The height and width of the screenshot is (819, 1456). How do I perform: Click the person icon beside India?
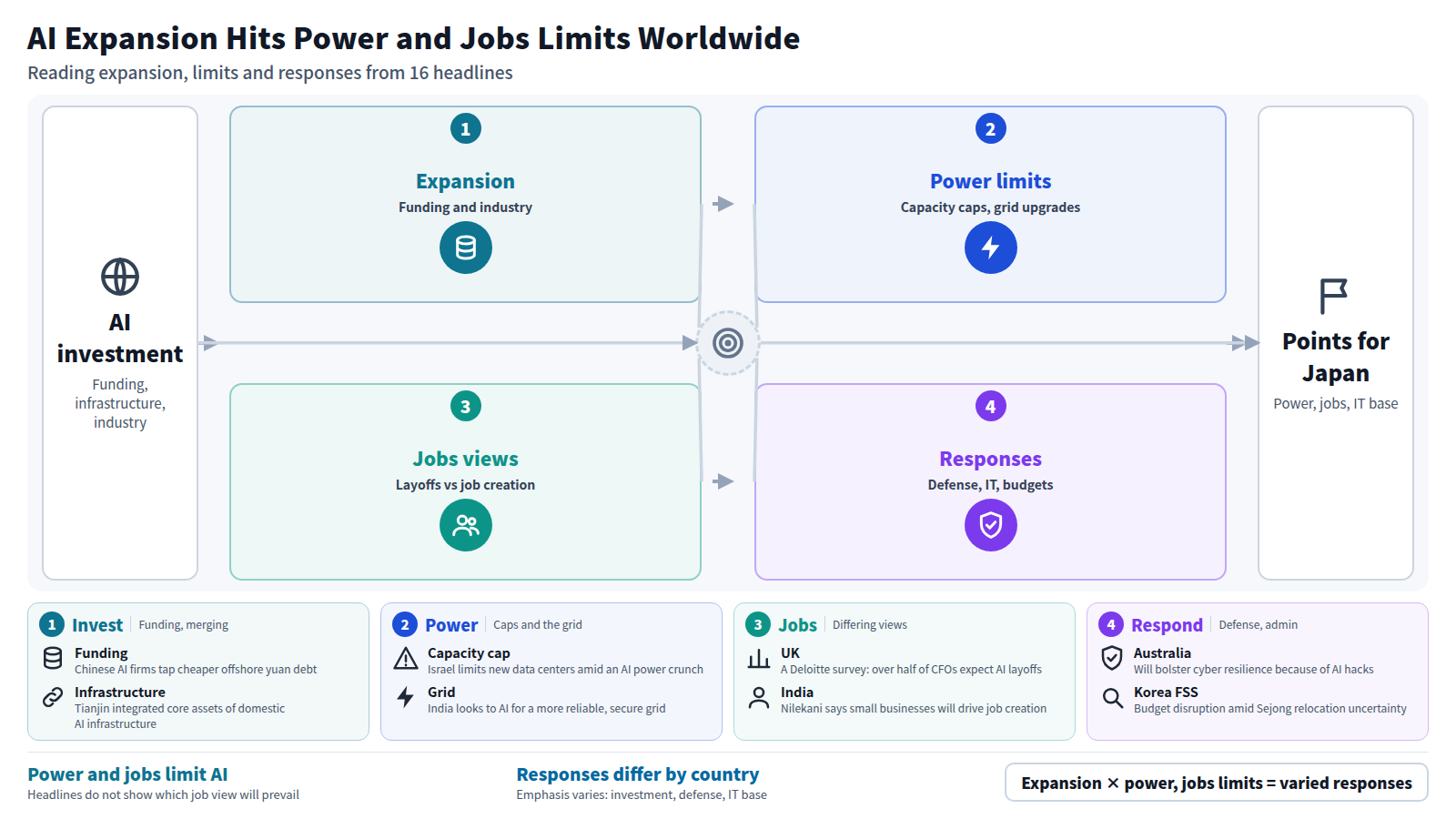click(759, 697)
